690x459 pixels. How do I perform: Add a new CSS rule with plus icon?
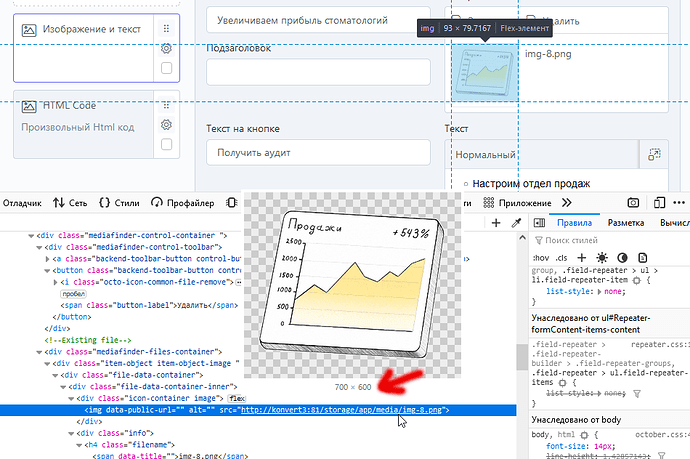582,258
